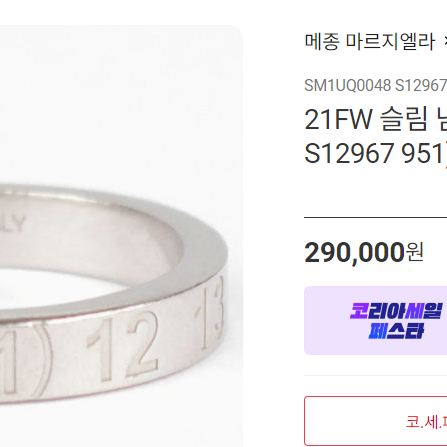The height and width of the screenshot is (447, 447).
Task: Click the 페스타 logo text
Action: click(396, 331)
